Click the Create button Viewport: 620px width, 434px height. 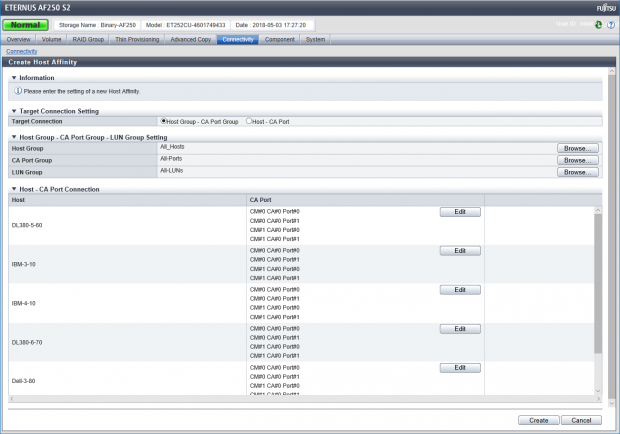pyautogui.click(x=539, y=420)
